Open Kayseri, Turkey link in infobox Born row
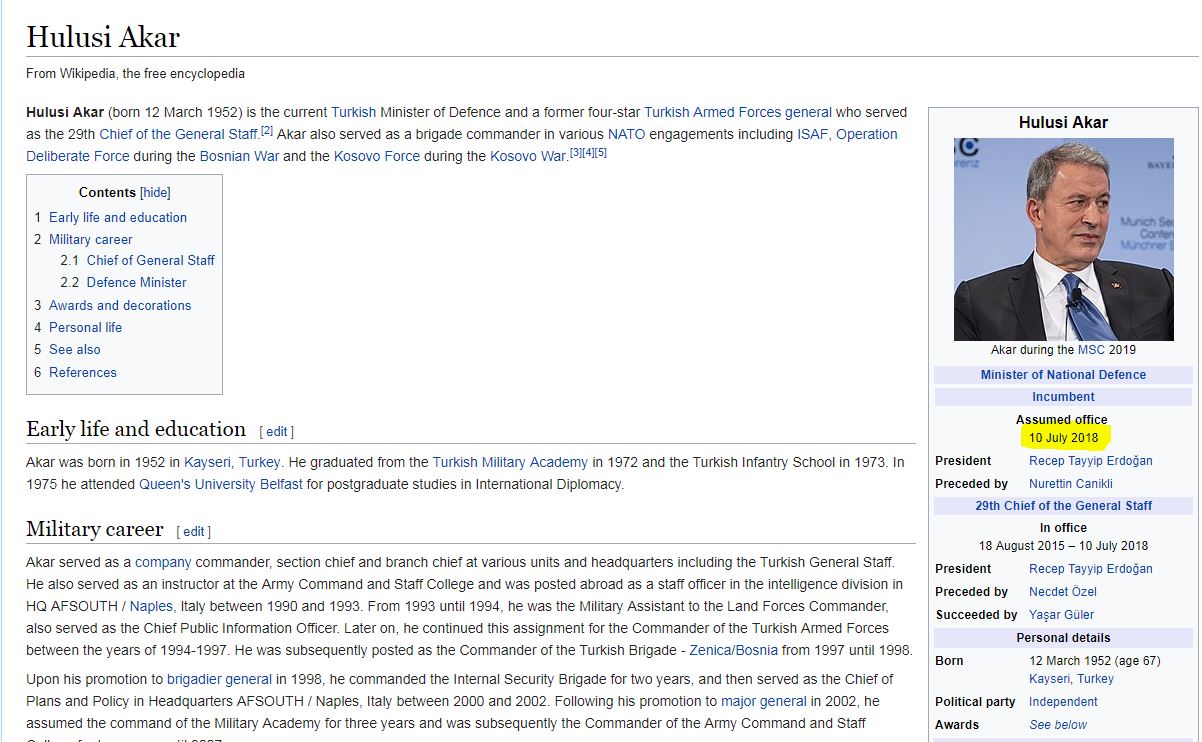This screenshot has width=1202, height=742. (1071, 679)
